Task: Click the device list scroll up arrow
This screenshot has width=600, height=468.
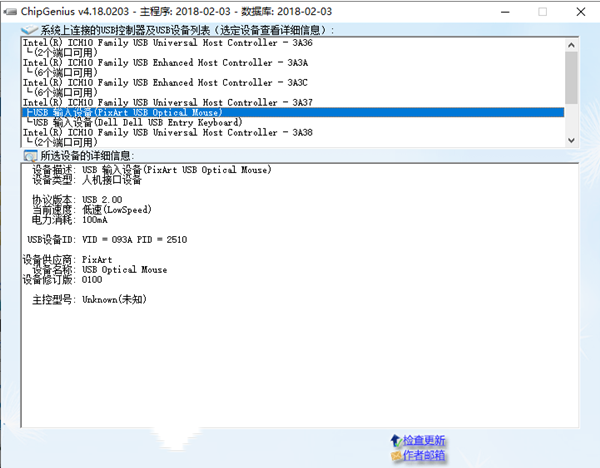Action: (x=571, y=45)
